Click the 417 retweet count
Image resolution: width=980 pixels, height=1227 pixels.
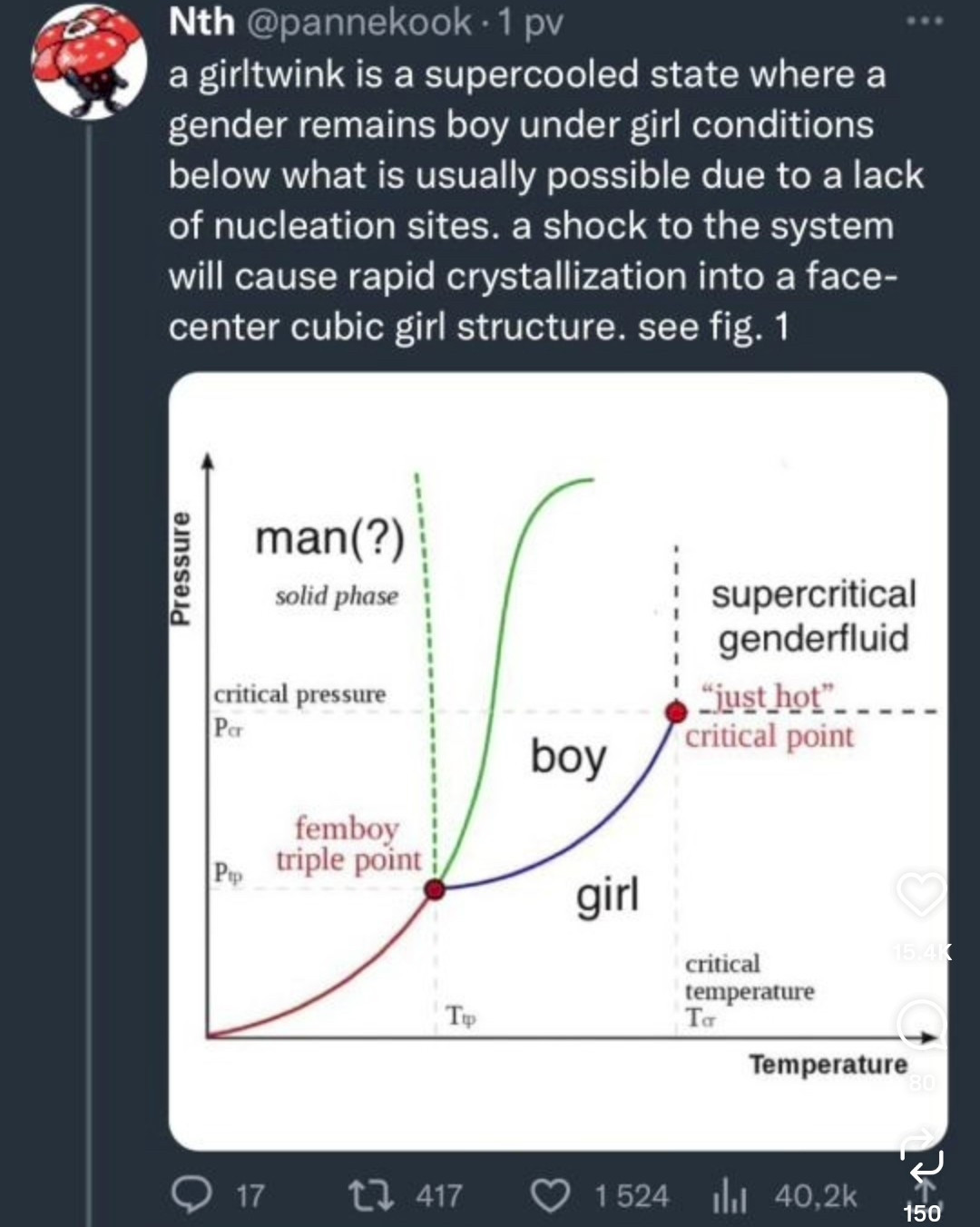click(x=438, y=1195)
